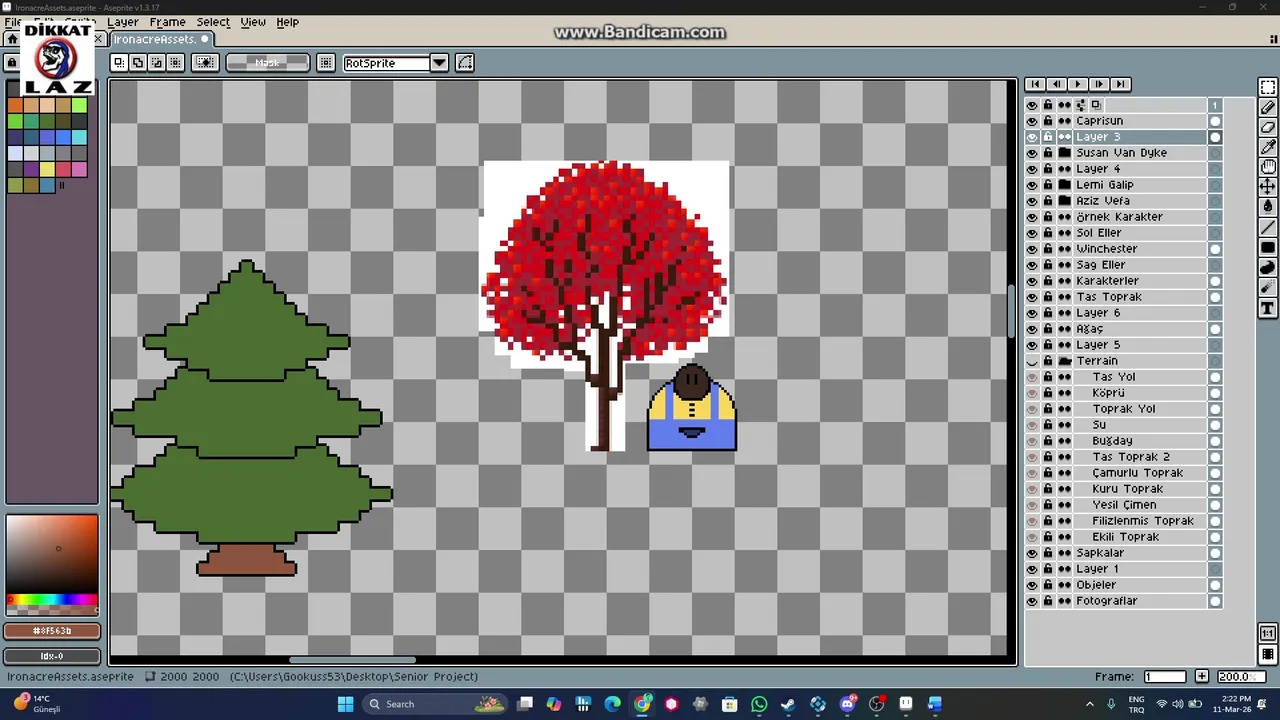Expand the Aziz Vefa group folder
Image resolution: width=1280 pixels, height=720 pixels.
[x=1065, y=201]
